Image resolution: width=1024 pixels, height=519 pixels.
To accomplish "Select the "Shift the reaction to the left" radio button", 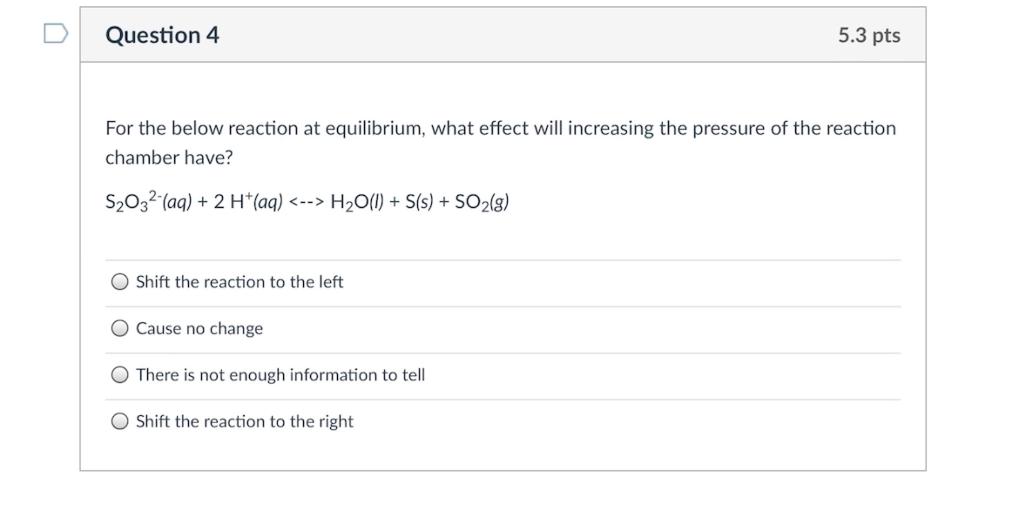I will point(120,283).
